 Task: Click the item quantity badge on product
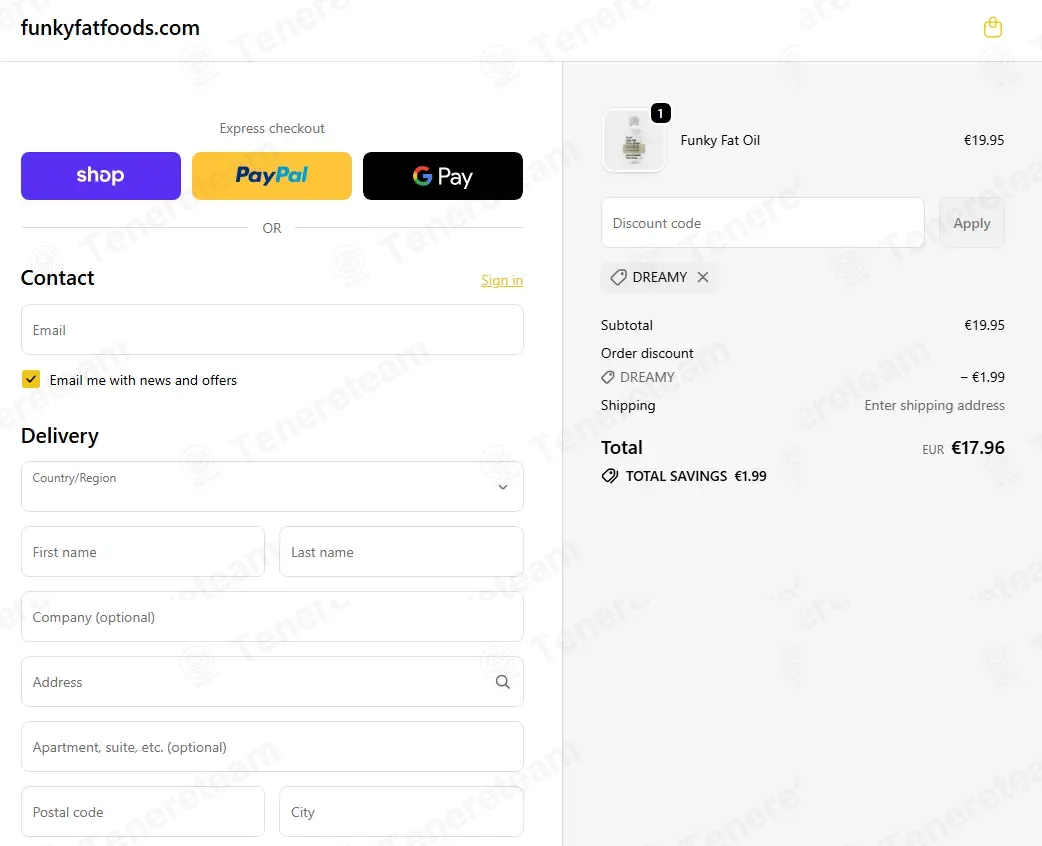660,114
